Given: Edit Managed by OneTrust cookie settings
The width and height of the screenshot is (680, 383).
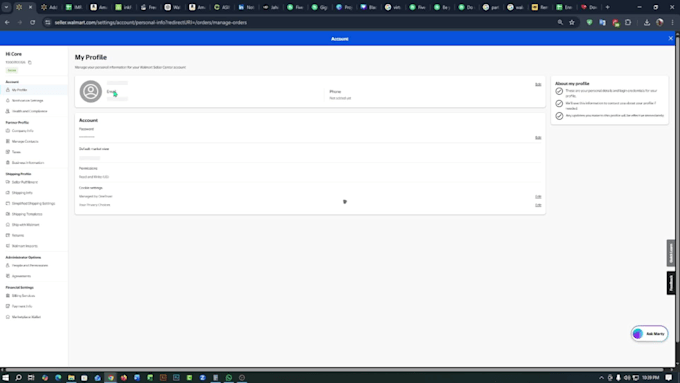Looking at the screenshot, I should pos(538,196).
